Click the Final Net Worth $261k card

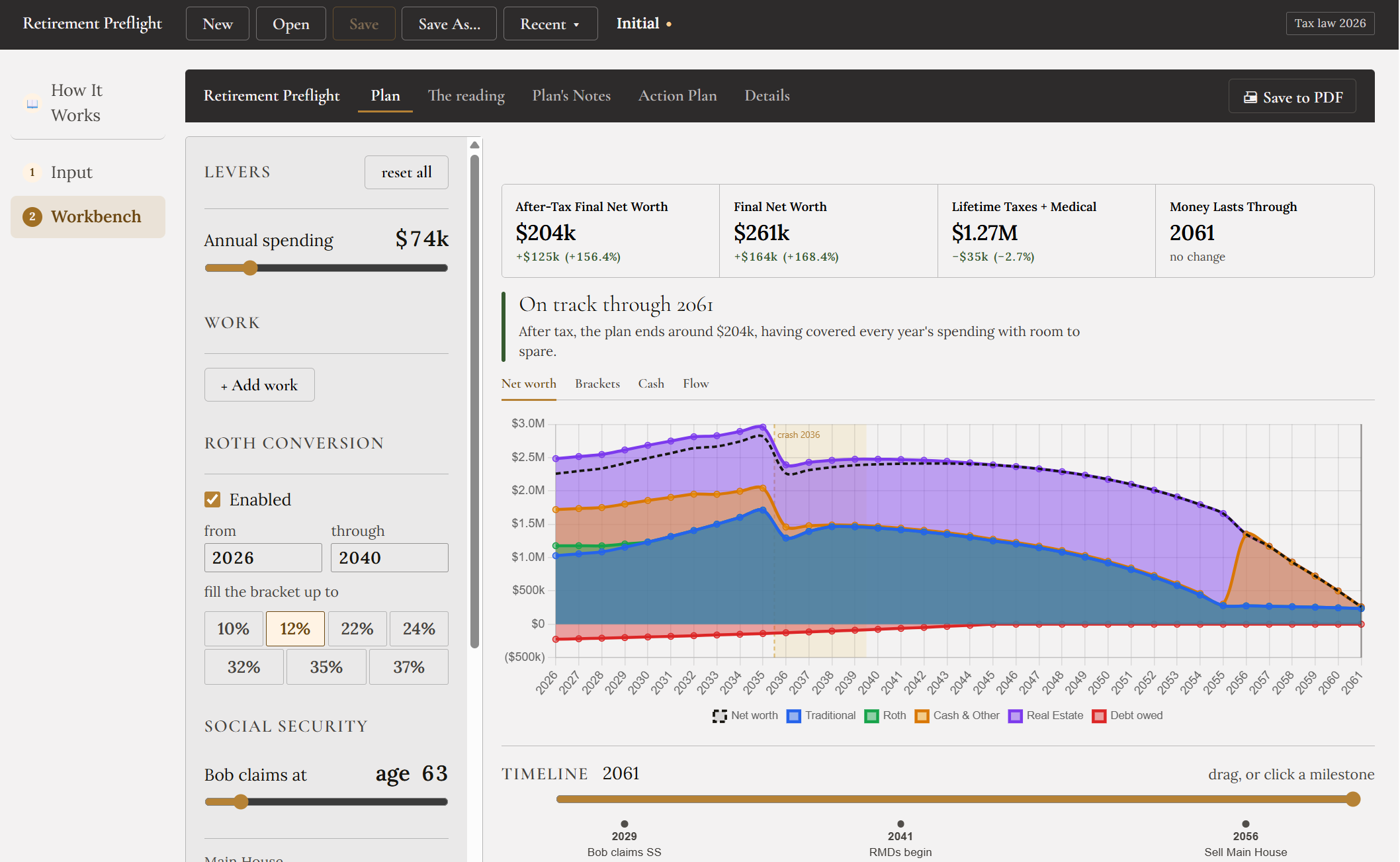(x=828, y=231)
